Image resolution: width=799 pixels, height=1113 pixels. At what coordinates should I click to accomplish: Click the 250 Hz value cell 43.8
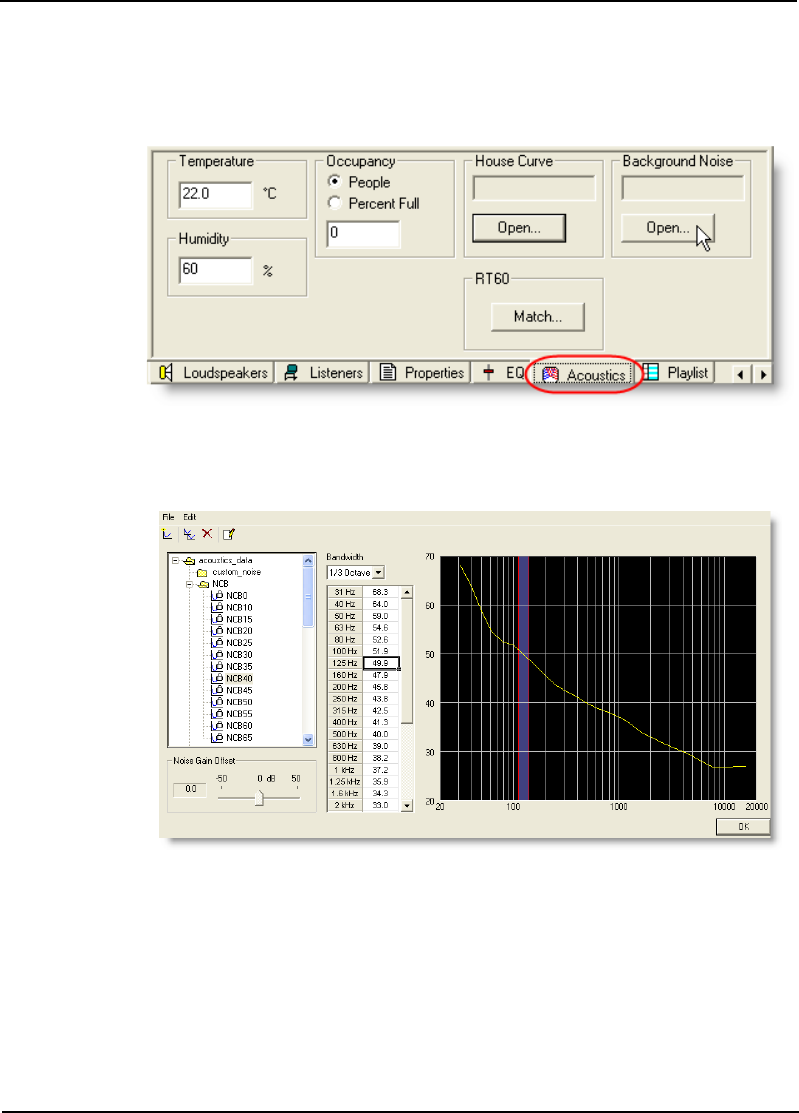pyautogui.click(x=381, y=698)
